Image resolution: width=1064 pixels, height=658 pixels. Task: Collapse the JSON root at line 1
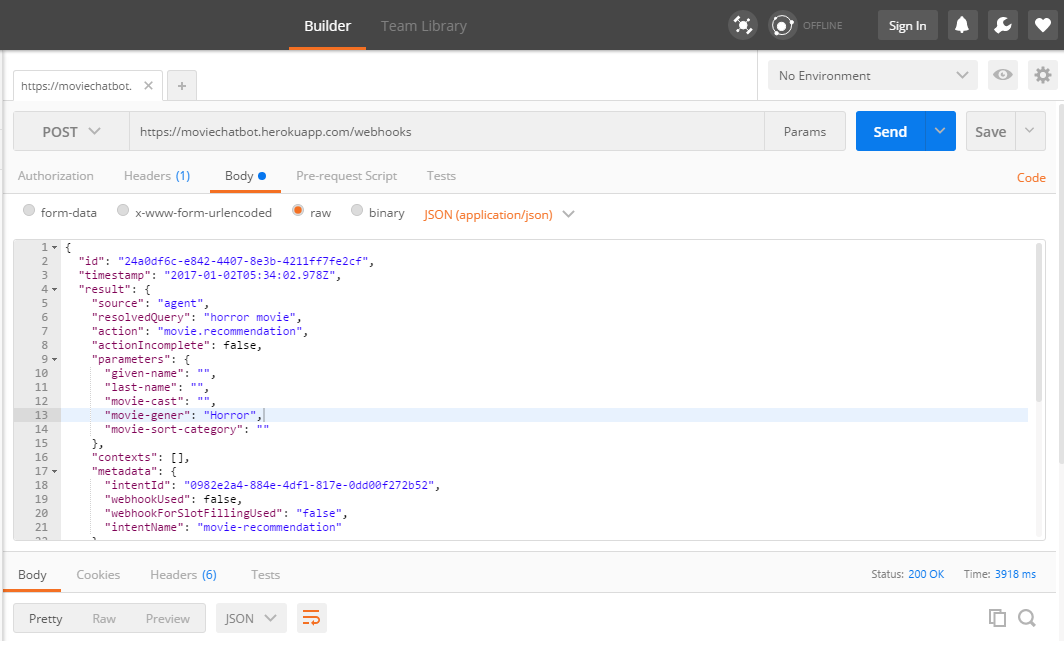pyautogui.click(x=54, y=248)
